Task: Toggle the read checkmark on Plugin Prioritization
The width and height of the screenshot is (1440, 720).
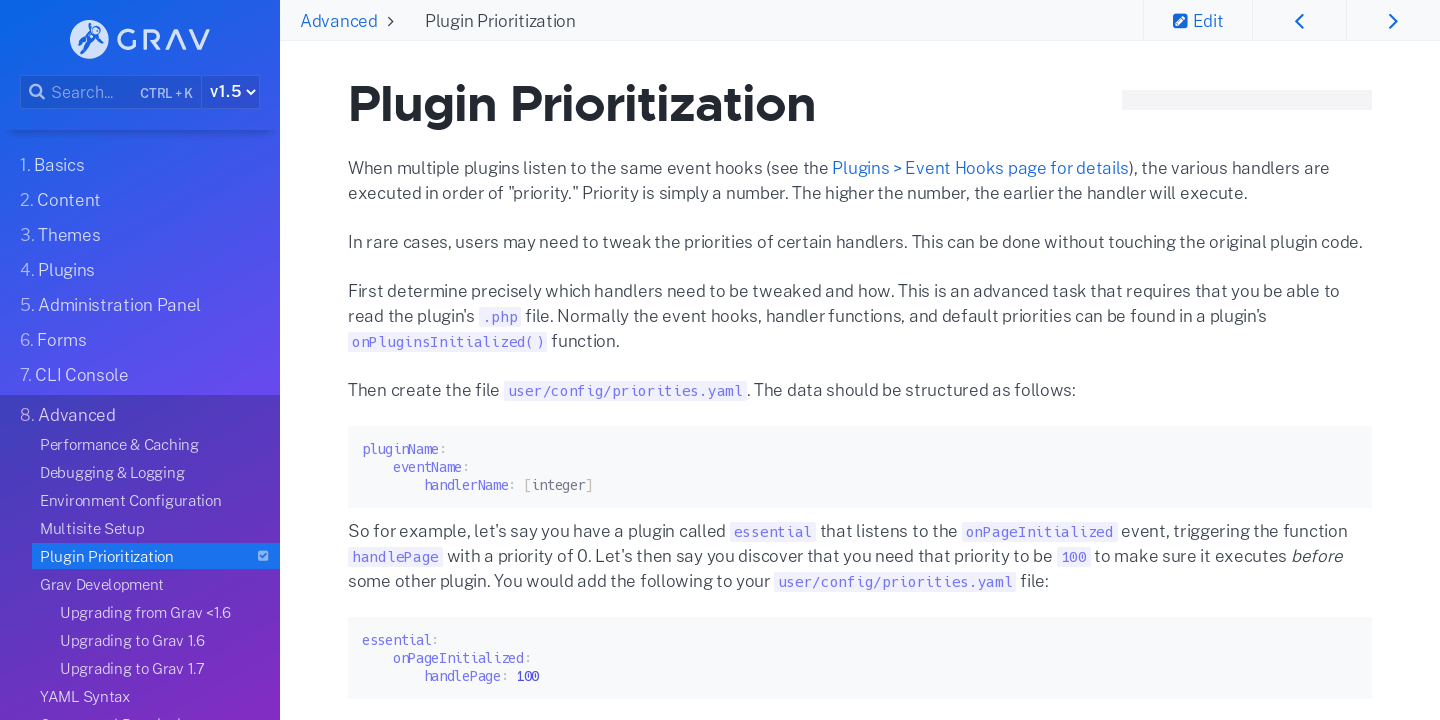Action: (x=263, y=556)
